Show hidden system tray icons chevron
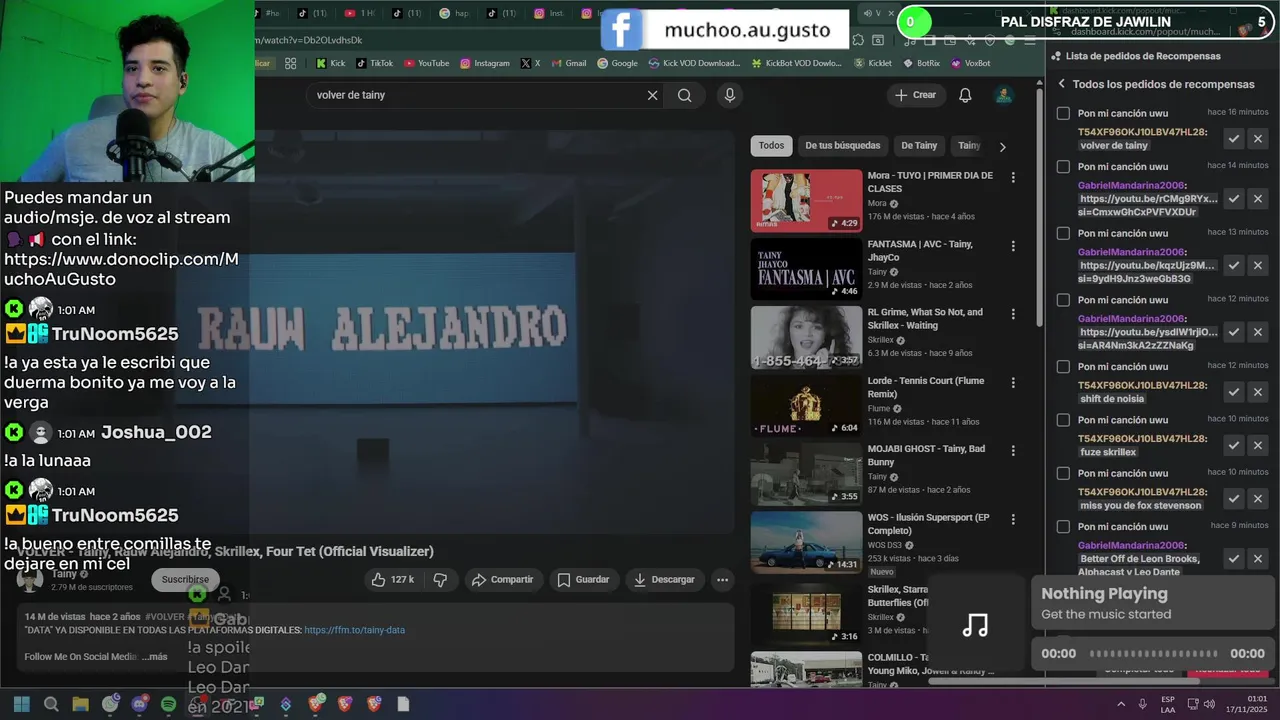Image resolution: width=1280 pixels, height=720 pixels. pyautogui.click(x=1120, y=704)
